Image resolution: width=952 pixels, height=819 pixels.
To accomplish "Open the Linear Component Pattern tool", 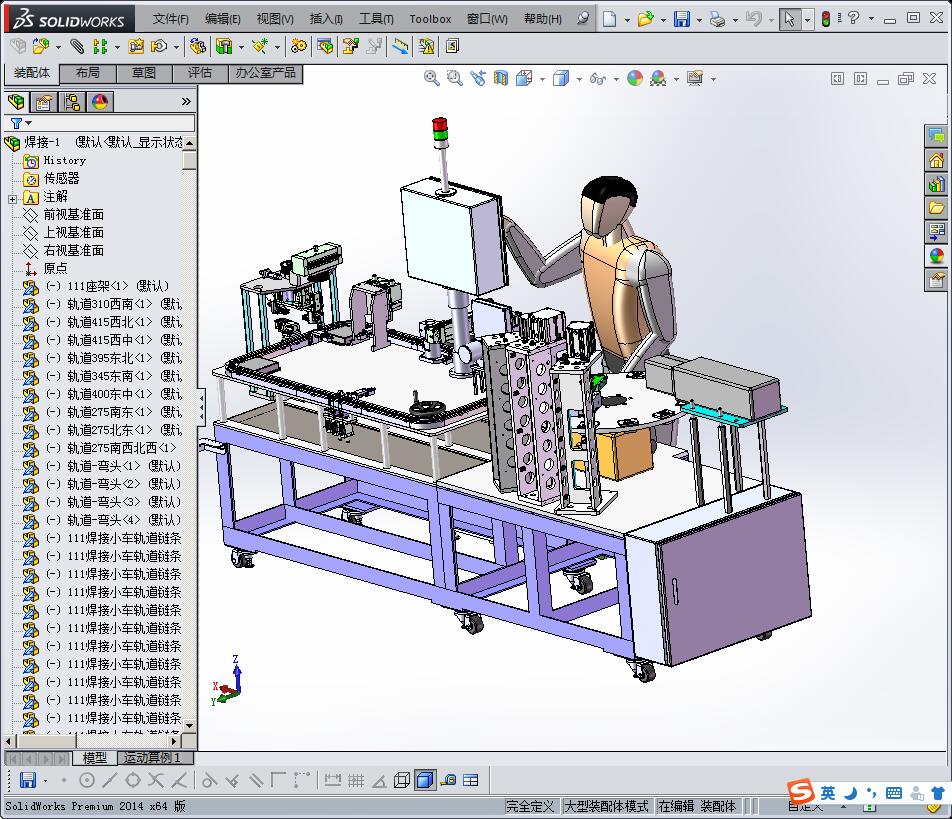I will point(100,46).
